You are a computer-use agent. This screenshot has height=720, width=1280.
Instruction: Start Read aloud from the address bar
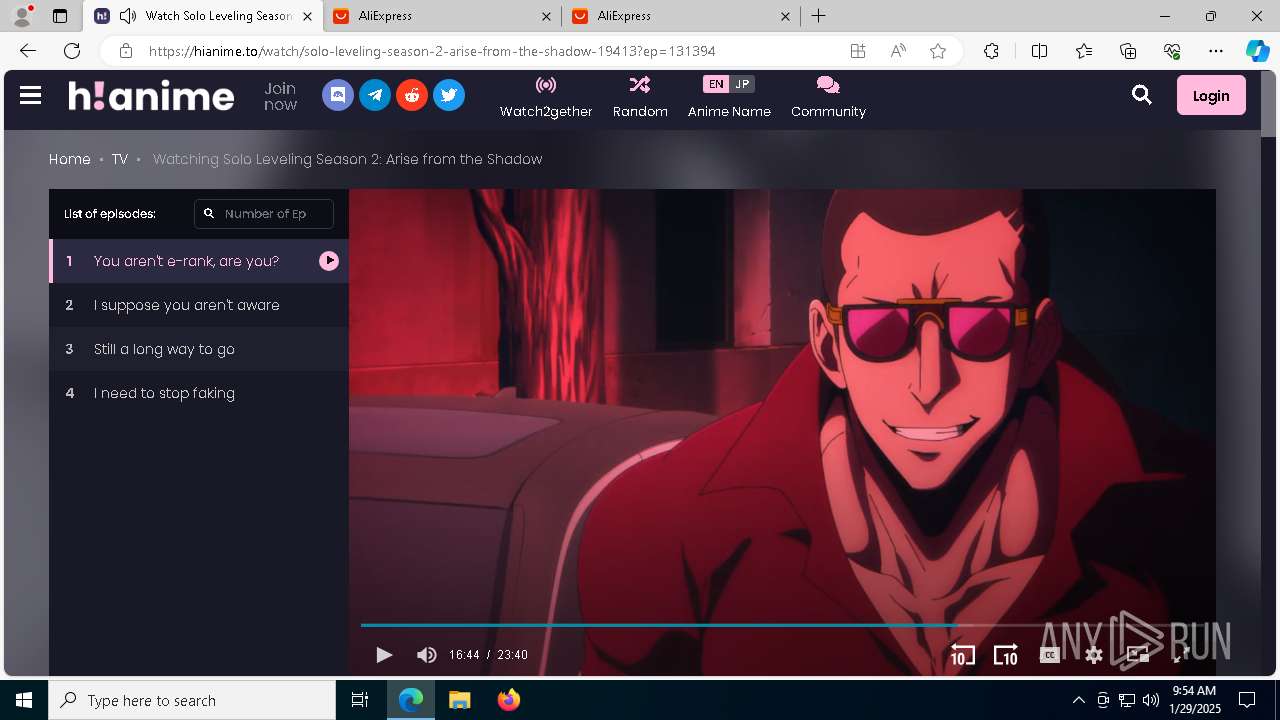pos(898,51)
